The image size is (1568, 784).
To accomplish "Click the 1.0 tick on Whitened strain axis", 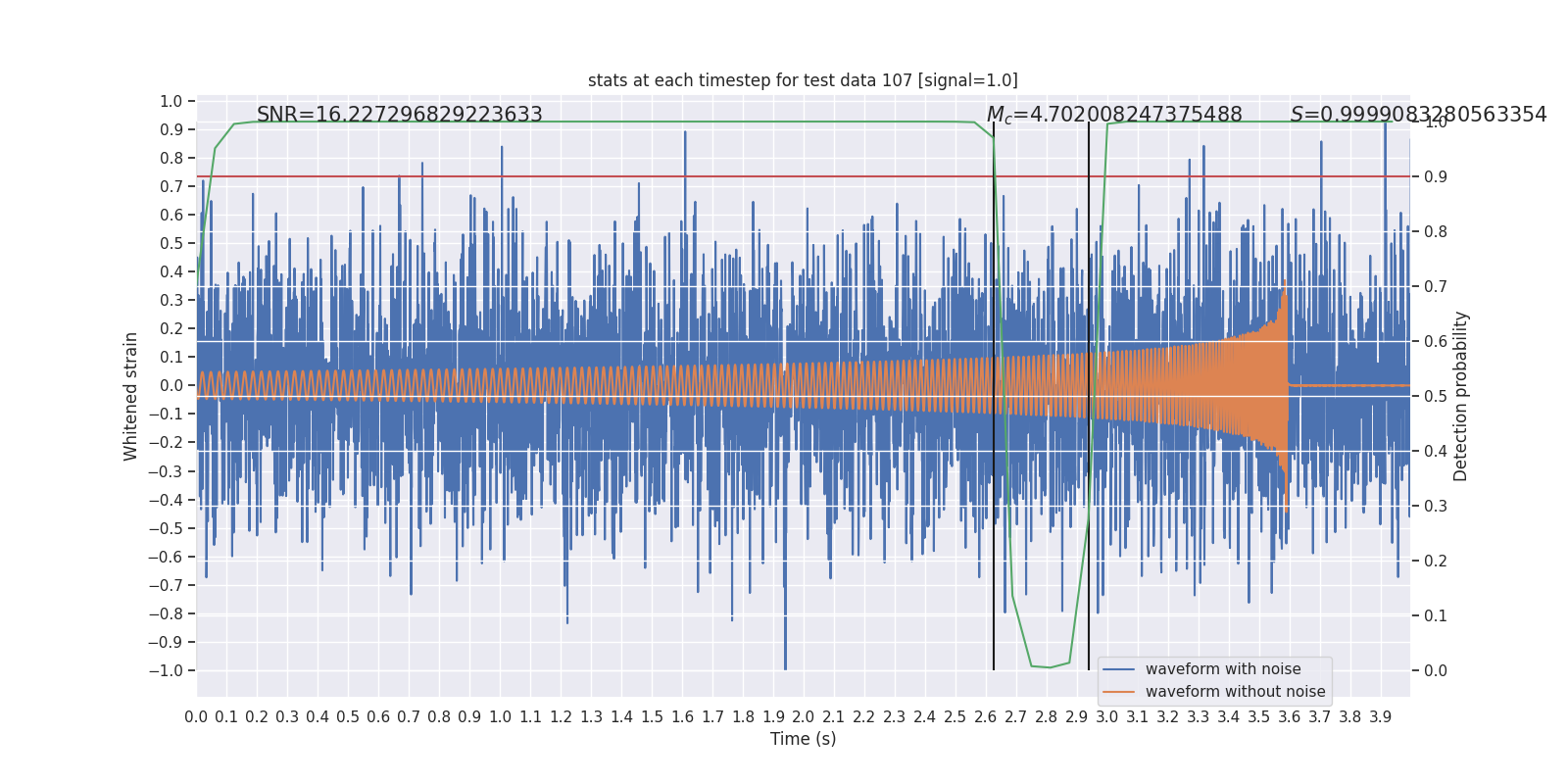I will pos(171,102).
